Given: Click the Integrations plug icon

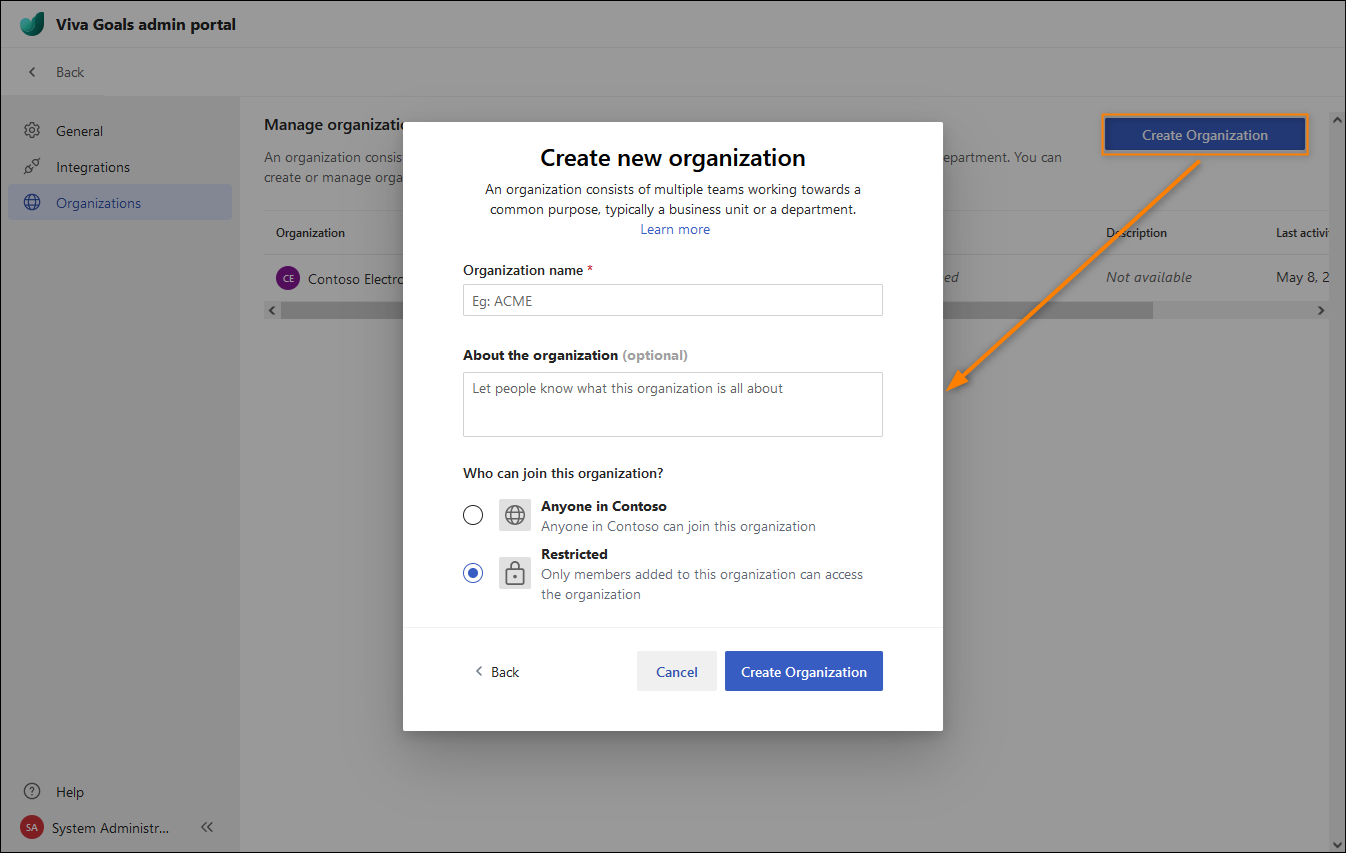Looking at the screenshot, I should click(32, 167).
